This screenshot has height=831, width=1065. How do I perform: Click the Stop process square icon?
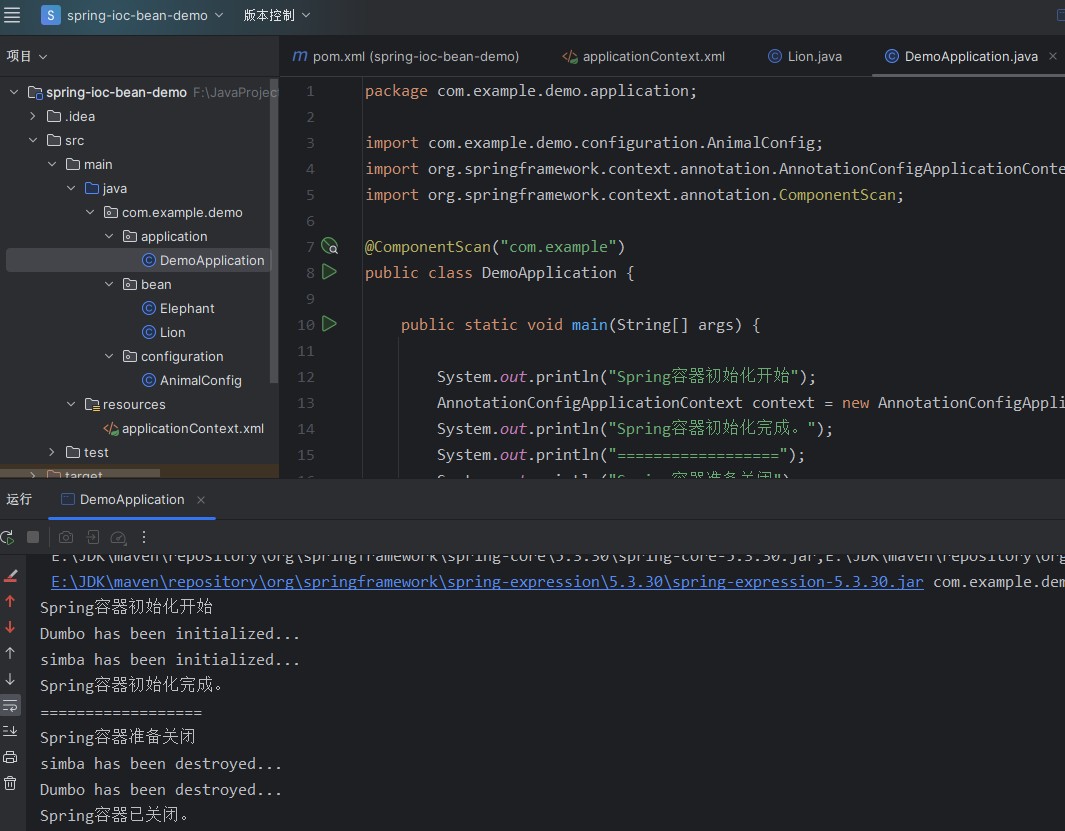click(33, 537)
